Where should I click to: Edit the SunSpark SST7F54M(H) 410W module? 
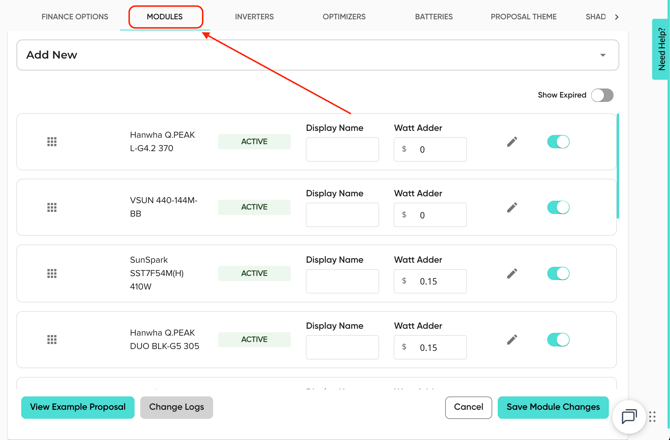point(512,273)
